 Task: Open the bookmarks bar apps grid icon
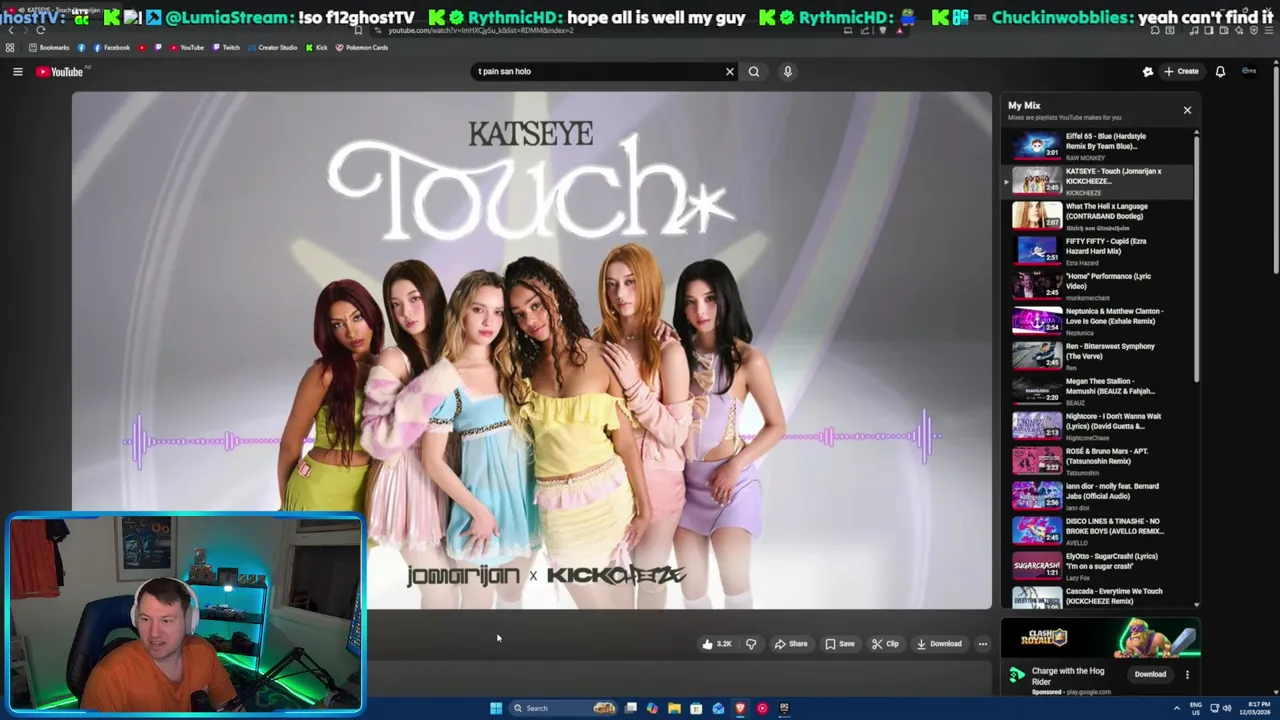pos(10,47)
